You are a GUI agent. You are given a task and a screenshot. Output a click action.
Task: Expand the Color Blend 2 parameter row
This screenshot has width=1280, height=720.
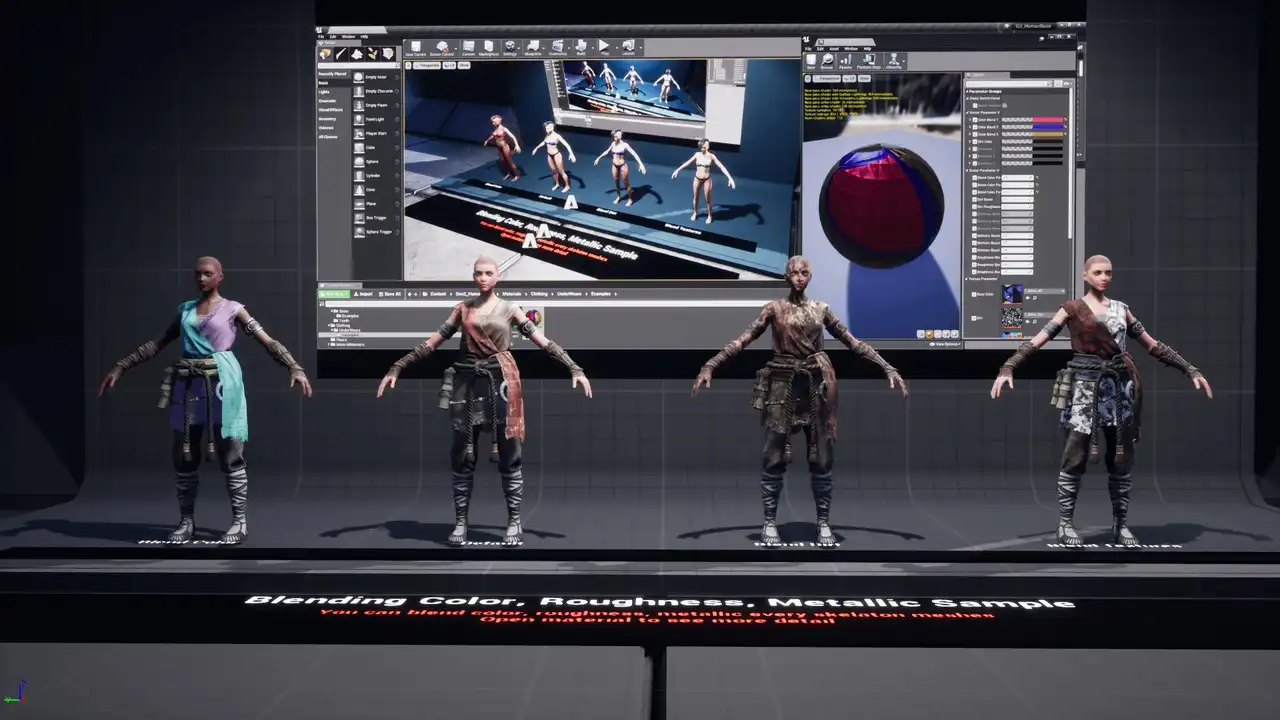[x=969, y=127]
